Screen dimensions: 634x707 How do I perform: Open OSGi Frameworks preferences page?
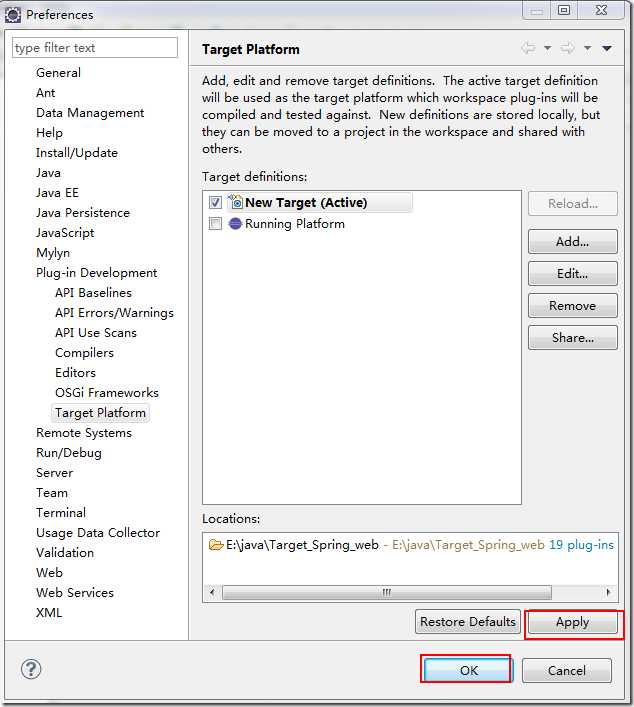click(107, 392)
